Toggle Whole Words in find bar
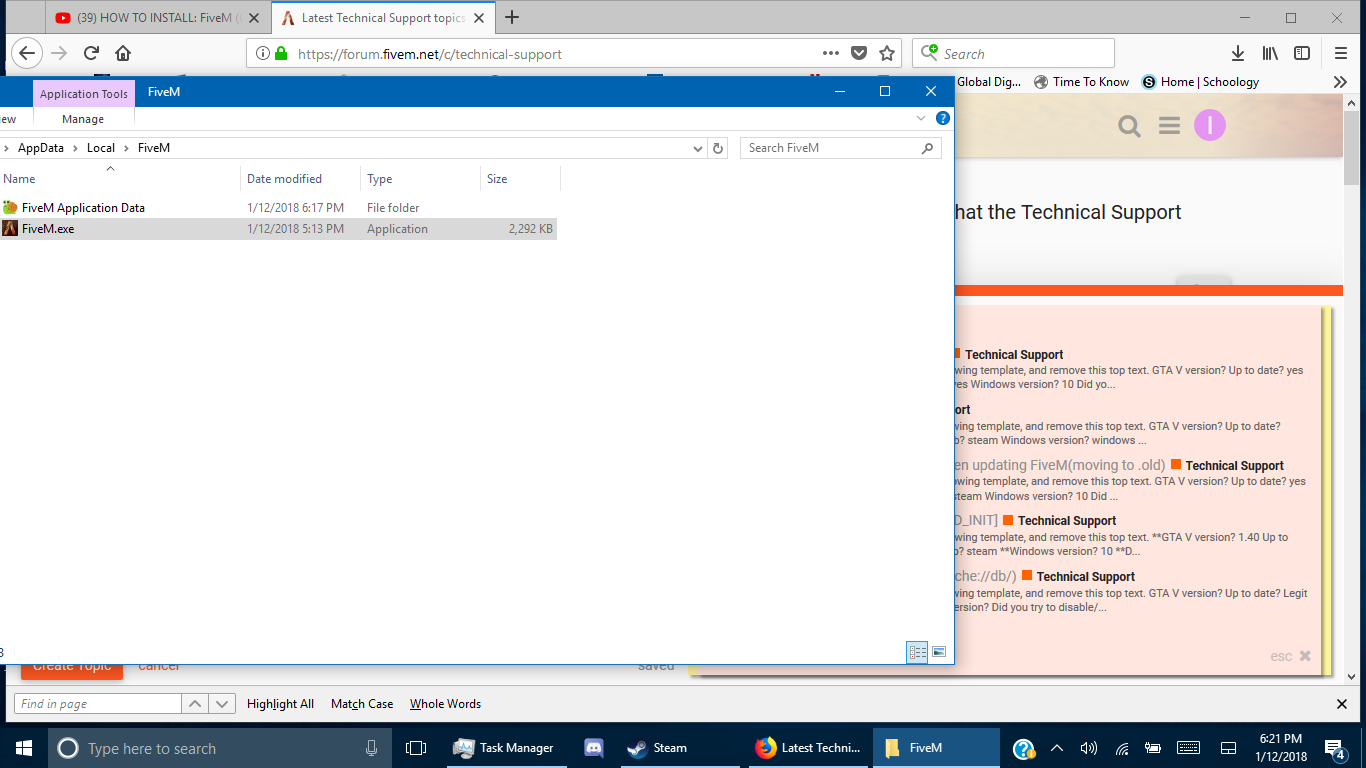 click(x=445, y=704)
